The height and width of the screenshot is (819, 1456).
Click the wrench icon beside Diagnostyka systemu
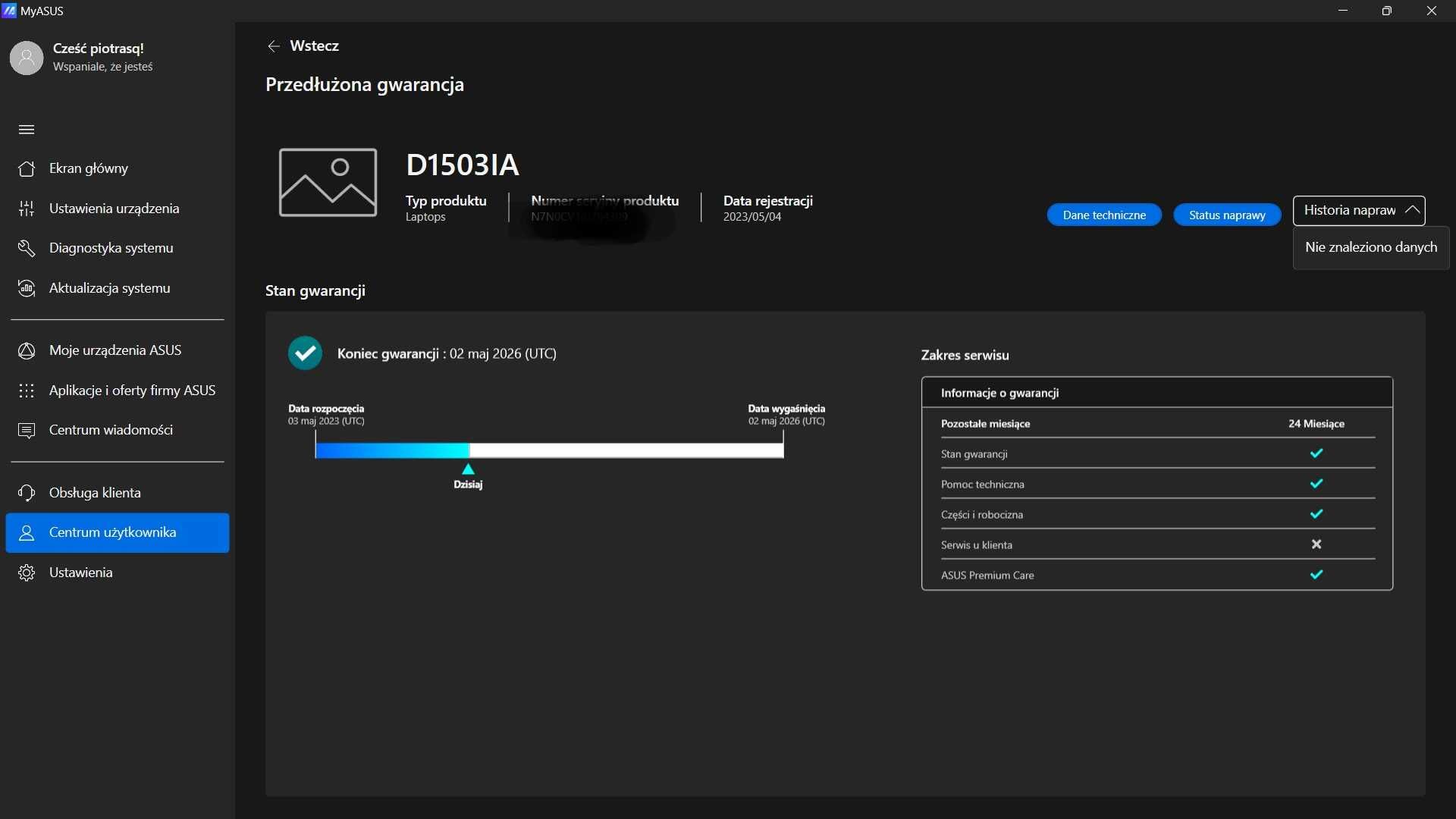[x=27, y=248]
